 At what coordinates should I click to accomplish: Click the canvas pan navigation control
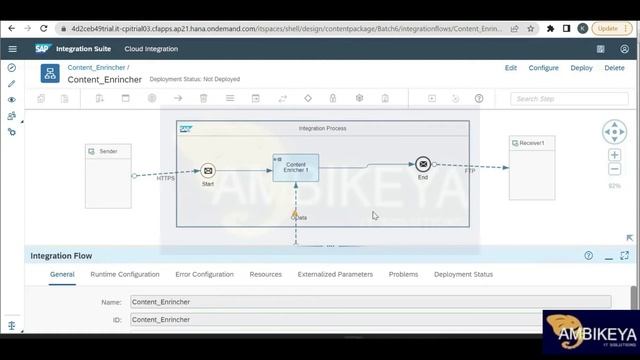[x=614, y=132]
